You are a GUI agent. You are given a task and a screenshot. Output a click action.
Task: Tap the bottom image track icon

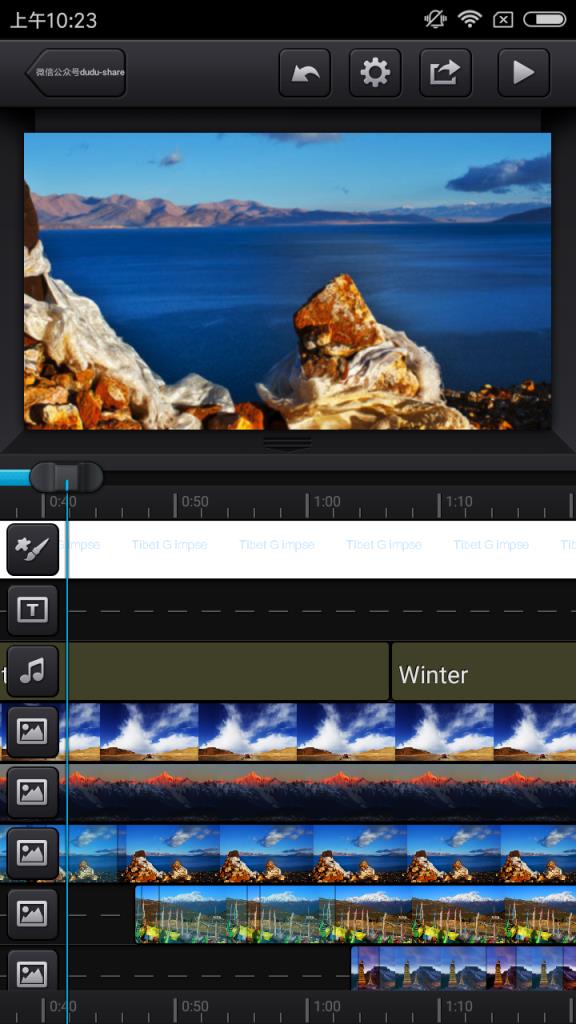point(33,973)
